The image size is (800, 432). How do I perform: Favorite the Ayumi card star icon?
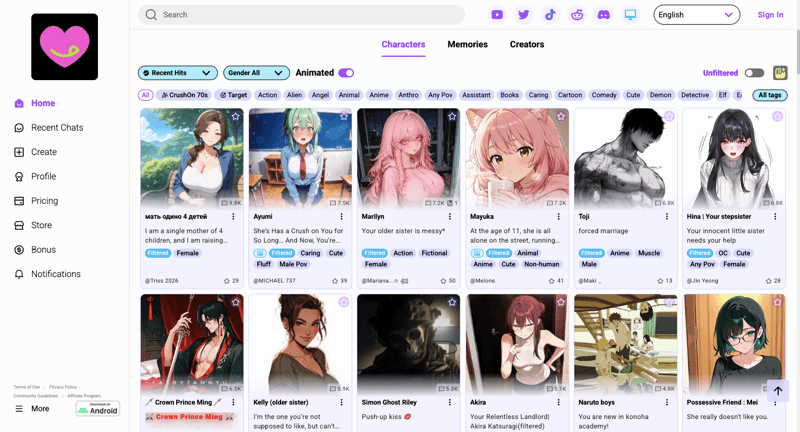[344, 117]
